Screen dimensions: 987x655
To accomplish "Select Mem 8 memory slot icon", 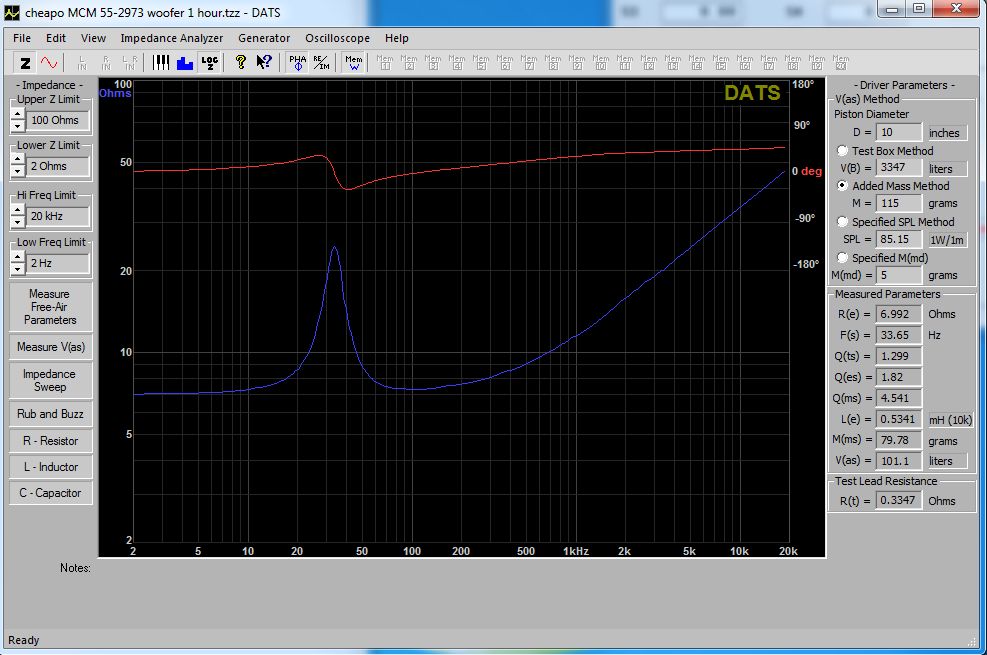I will click(x=553, y=62).
